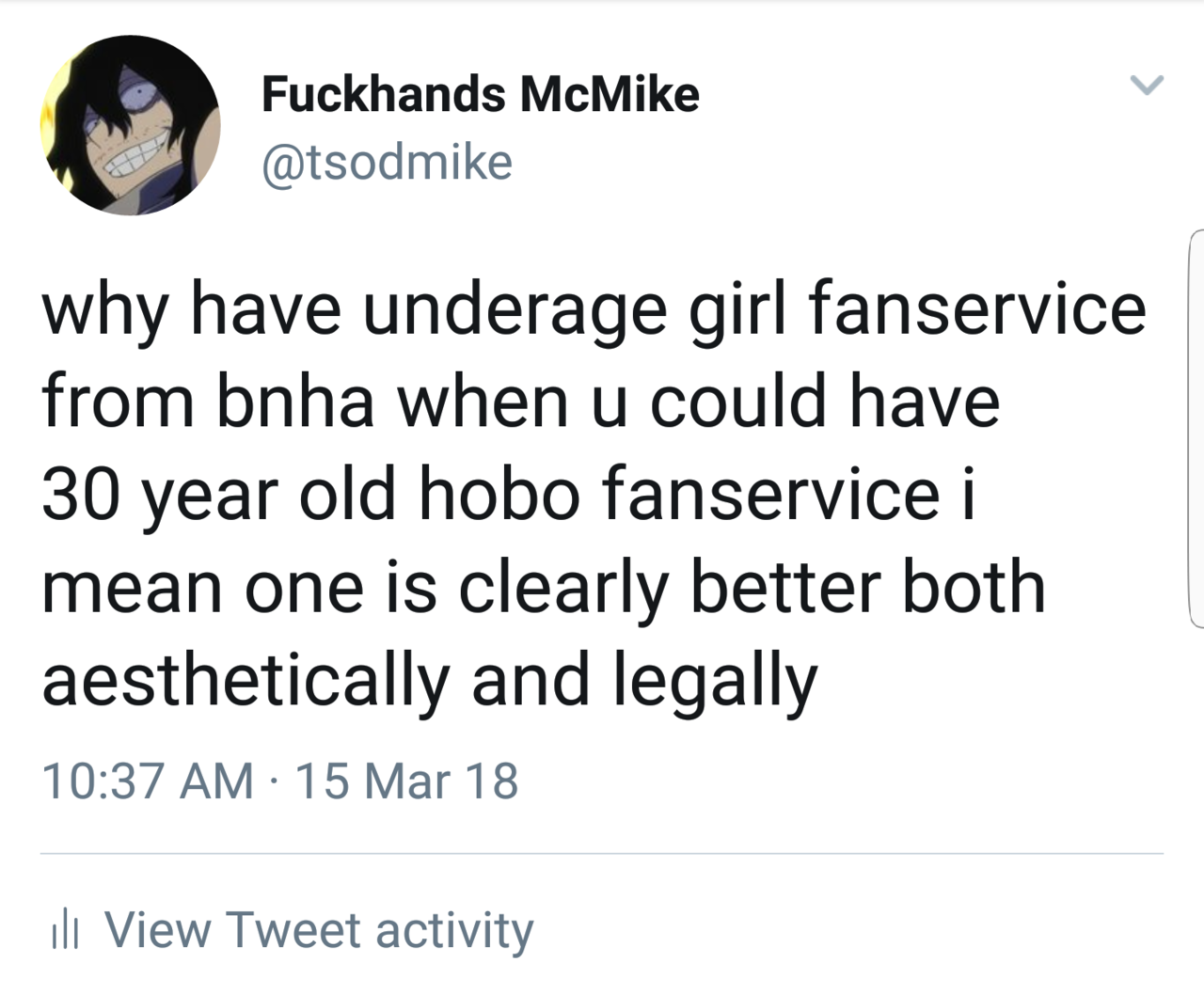1204x994 pixels.
Task: Open the tweet options chevron menu
Action: coord(1147,86)
